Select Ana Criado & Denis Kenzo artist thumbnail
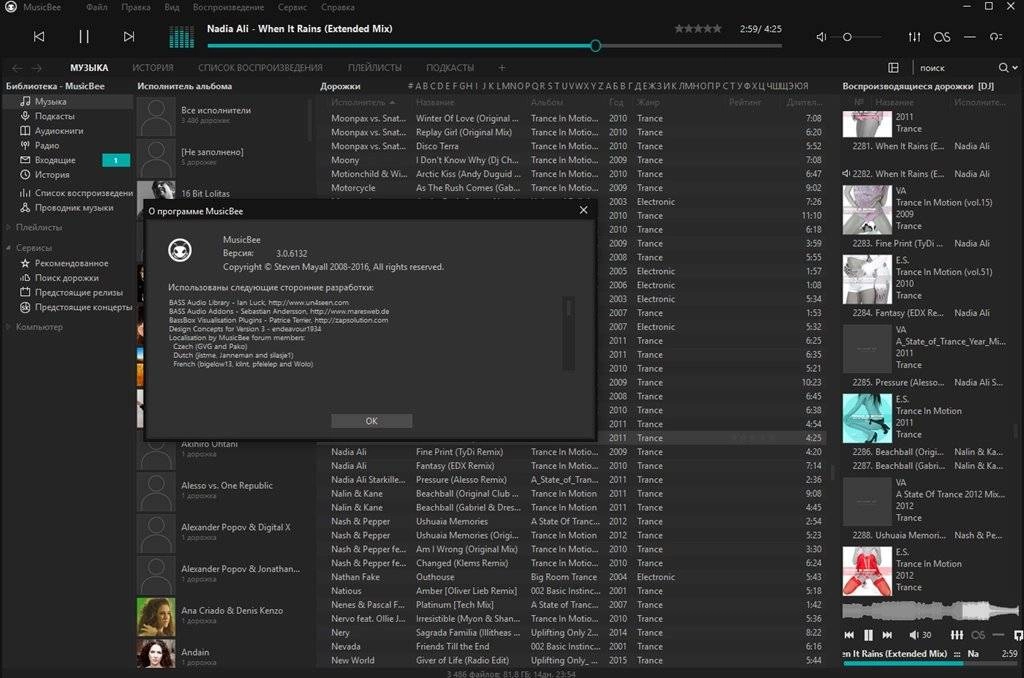Image resolution: width=1024 pixels, height=678 pixels. [155, 617]
